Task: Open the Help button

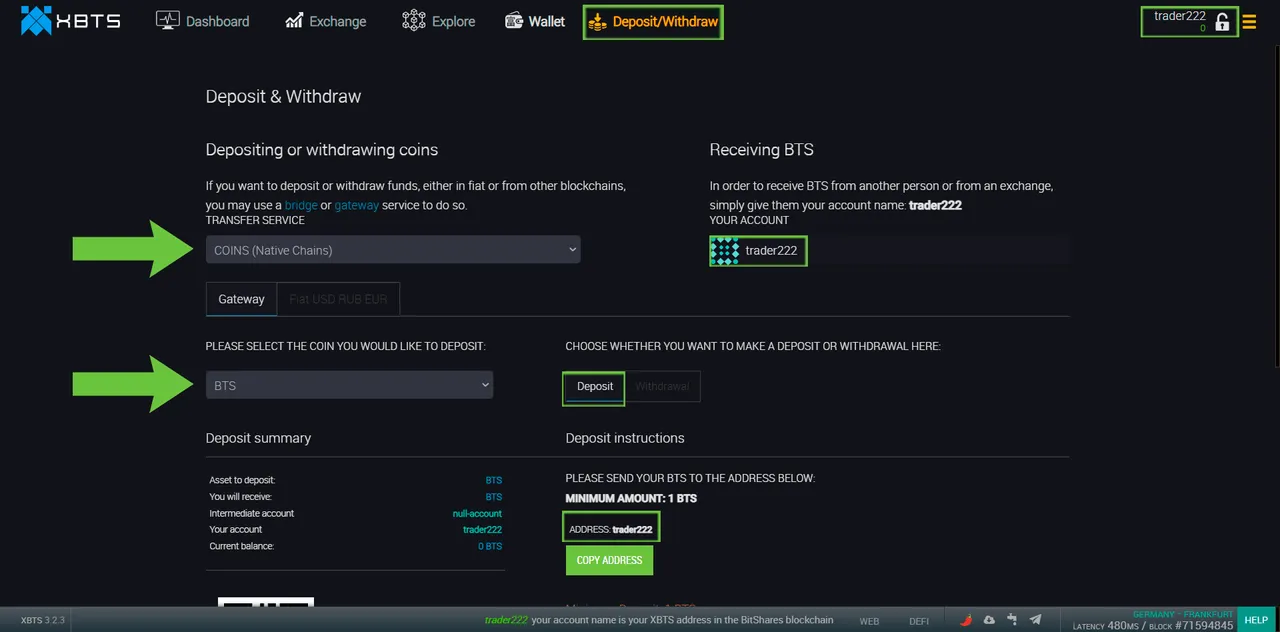Action: click(1256, 620)
